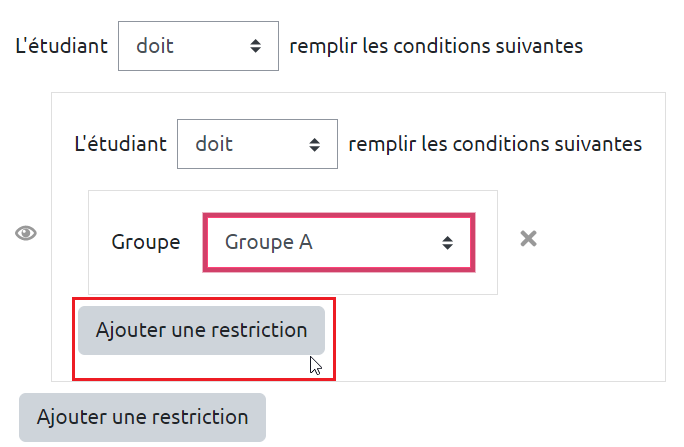Expand the Groupe A dropdown
Image resolution: width=684 pixels, height=447 pixels.
(338, 242)
